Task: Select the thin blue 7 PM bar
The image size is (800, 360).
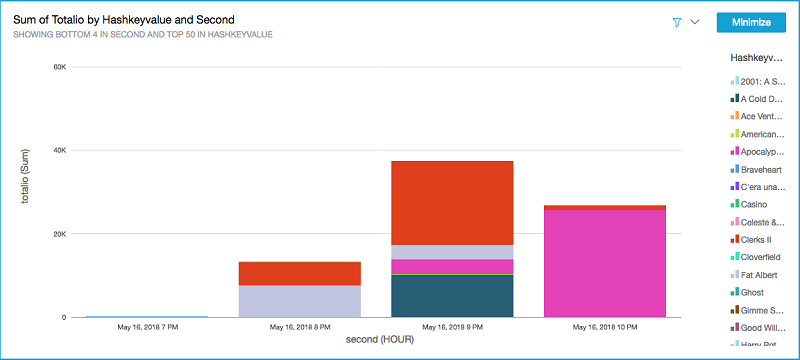Action: pos(147,316)
